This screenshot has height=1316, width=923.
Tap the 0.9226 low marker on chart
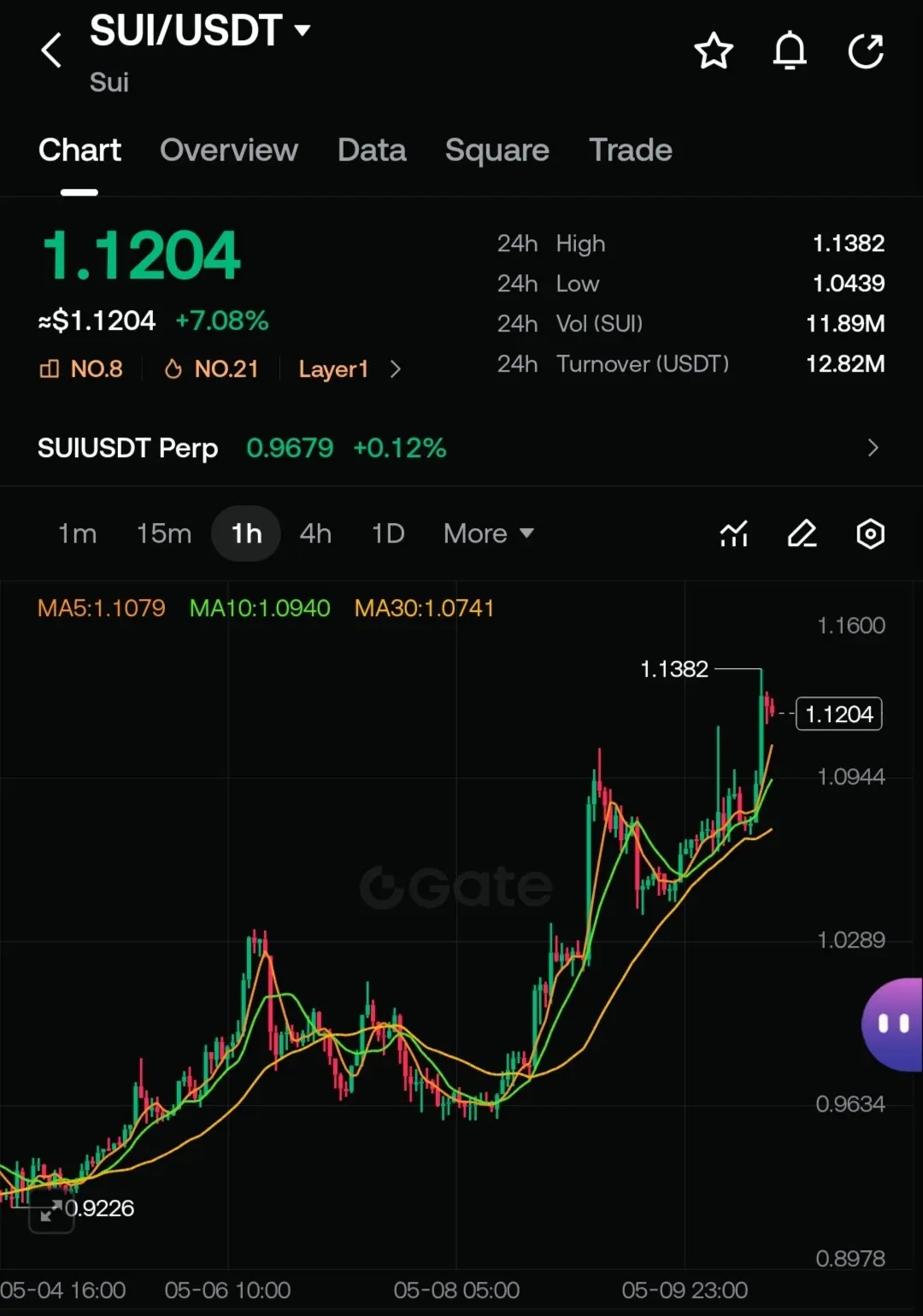point(100,1208)
